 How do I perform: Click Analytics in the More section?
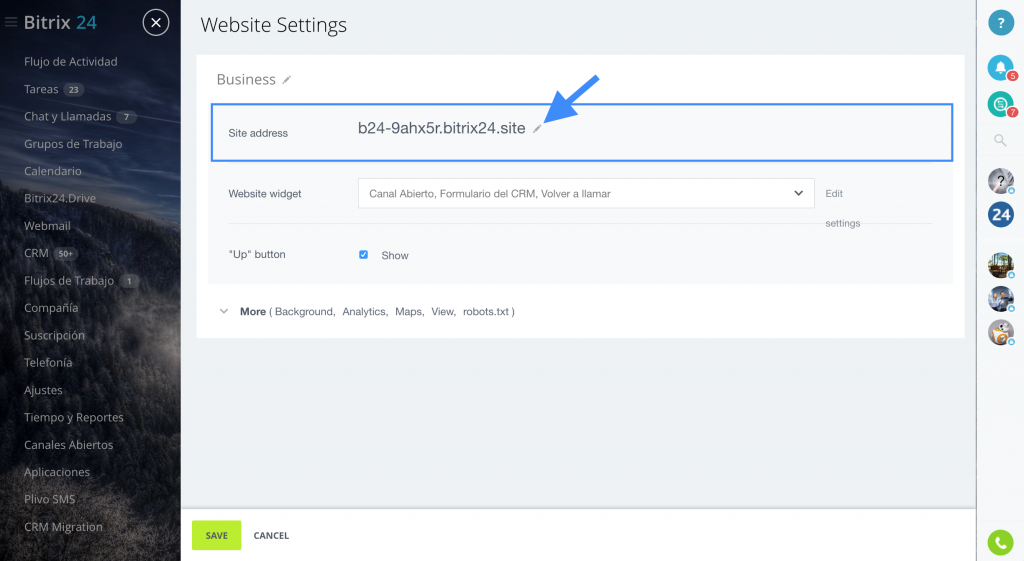coord(364,312)
